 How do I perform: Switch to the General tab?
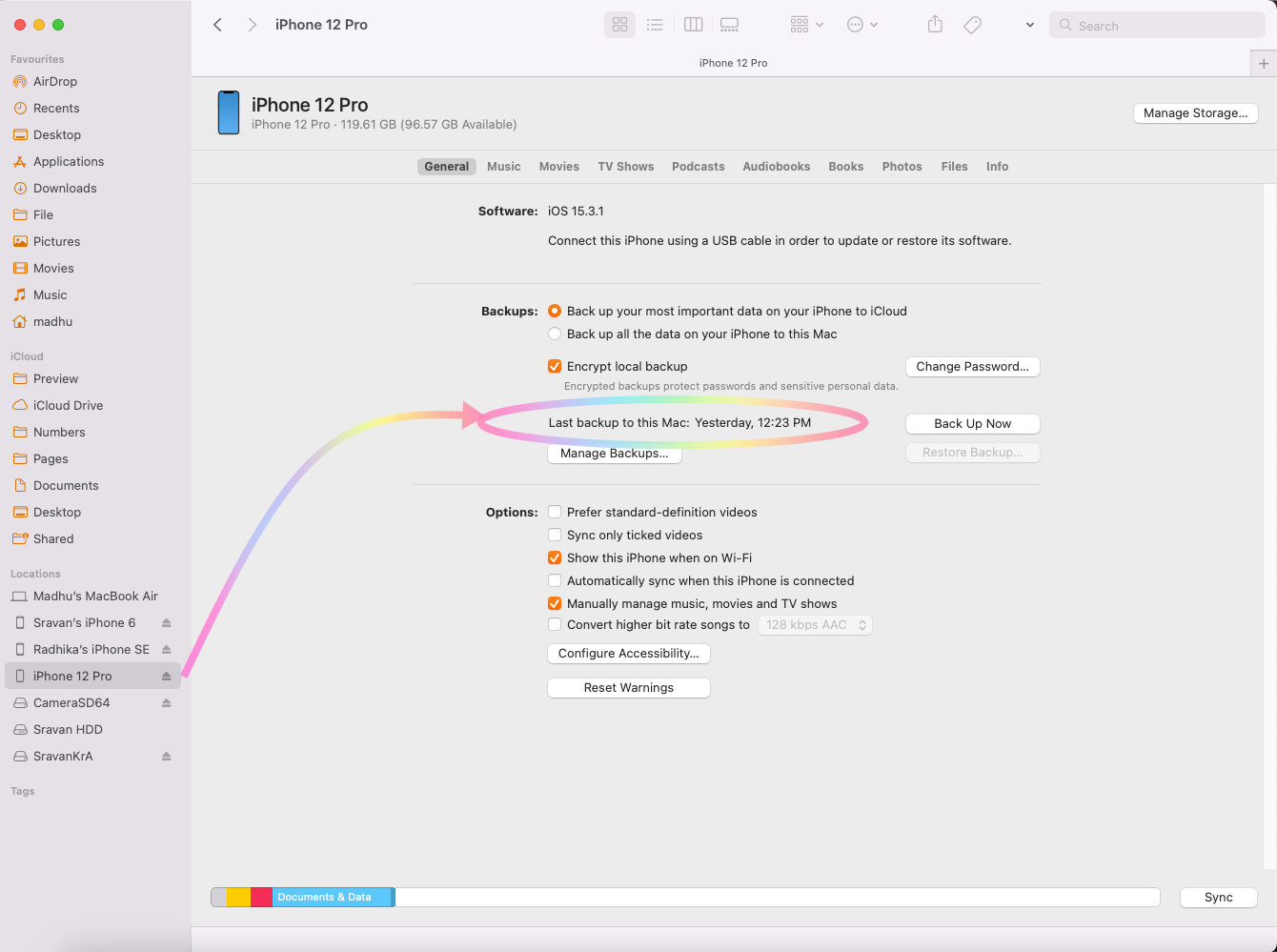447,167
